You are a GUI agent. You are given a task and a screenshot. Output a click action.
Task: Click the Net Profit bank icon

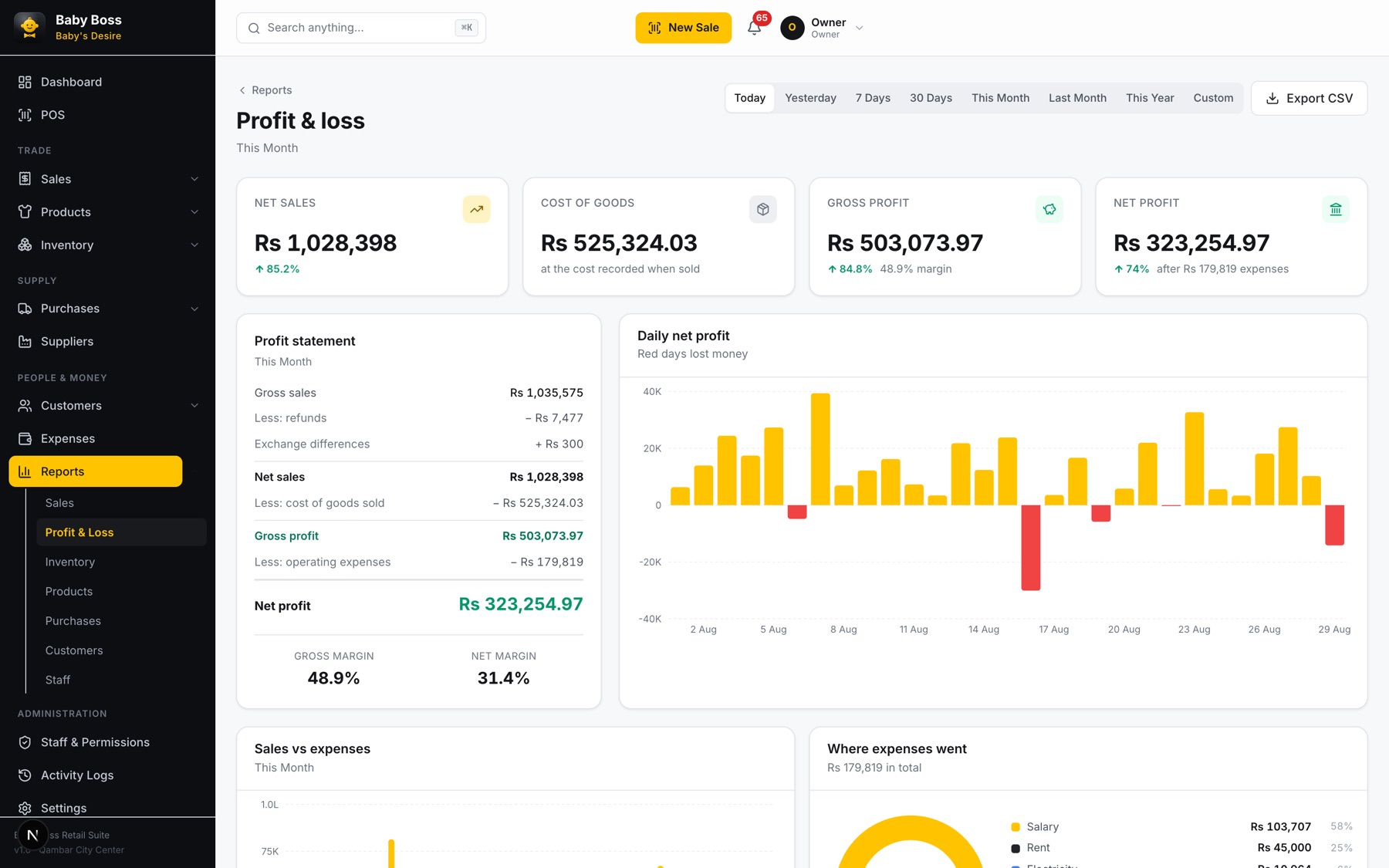coord(1336,209)
